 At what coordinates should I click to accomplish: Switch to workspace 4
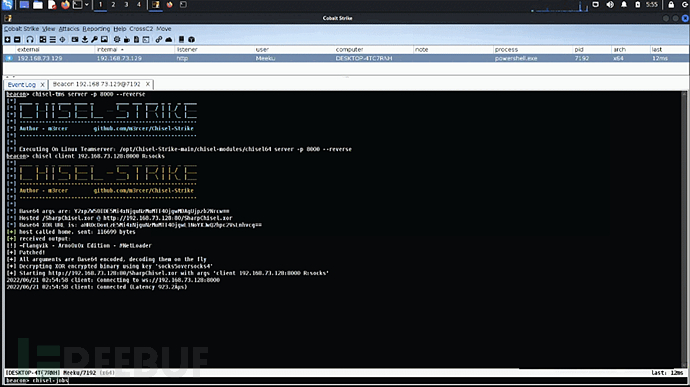[139, 5]
